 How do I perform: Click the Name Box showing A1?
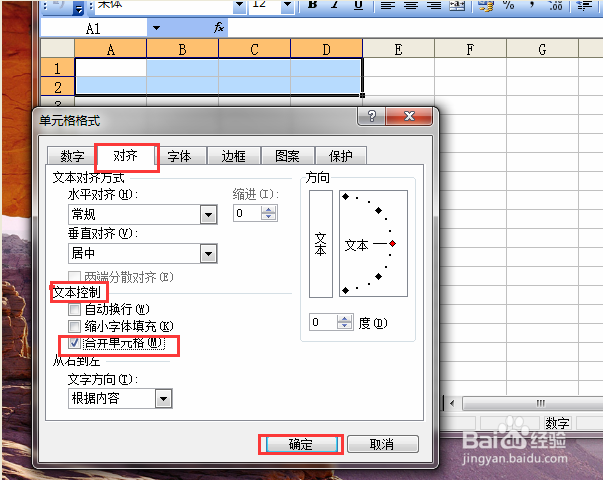[x=94, y=28]
